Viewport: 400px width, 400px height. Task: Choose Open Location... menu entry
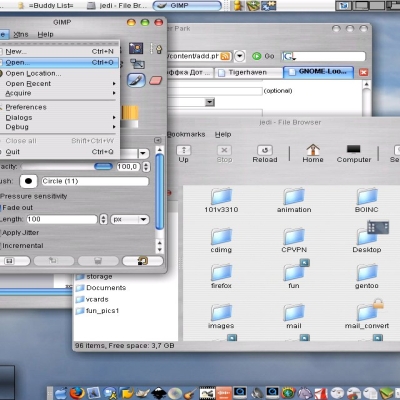59,73
